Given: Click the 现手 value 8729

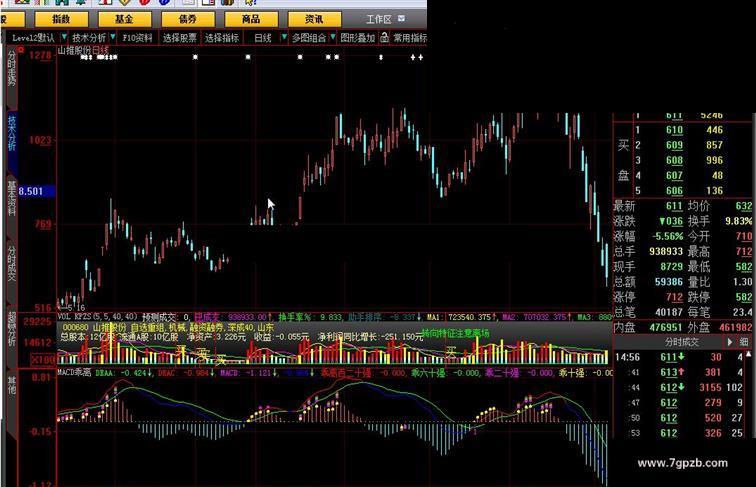Looking at the screenshot, I should click(x=672, y=267).
